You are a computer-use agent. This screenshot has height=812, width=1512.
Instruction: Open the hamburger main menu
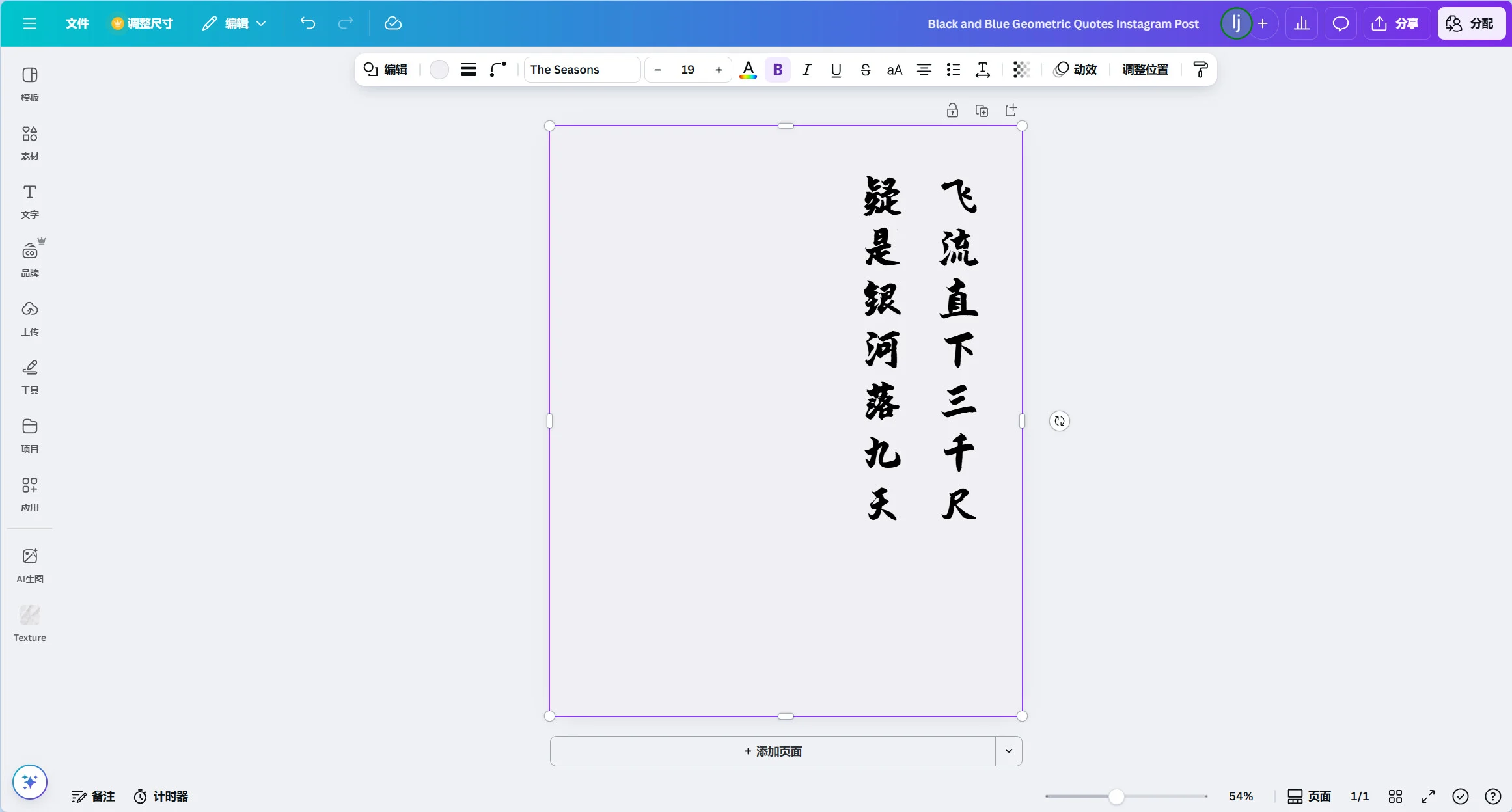coord(29,23)
